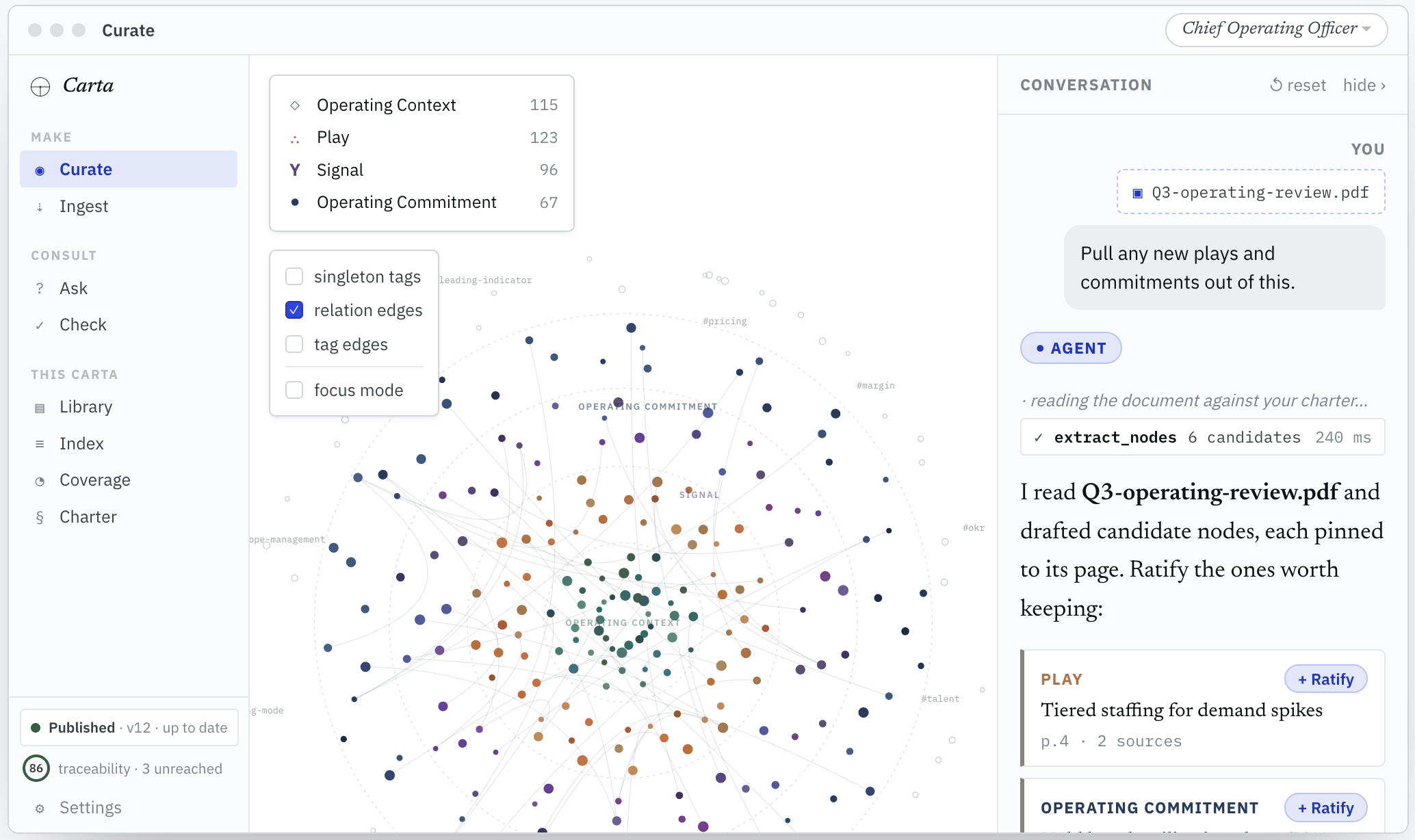Enable the tag edges checkbox

pyautogui.click(x=294, y=344)
